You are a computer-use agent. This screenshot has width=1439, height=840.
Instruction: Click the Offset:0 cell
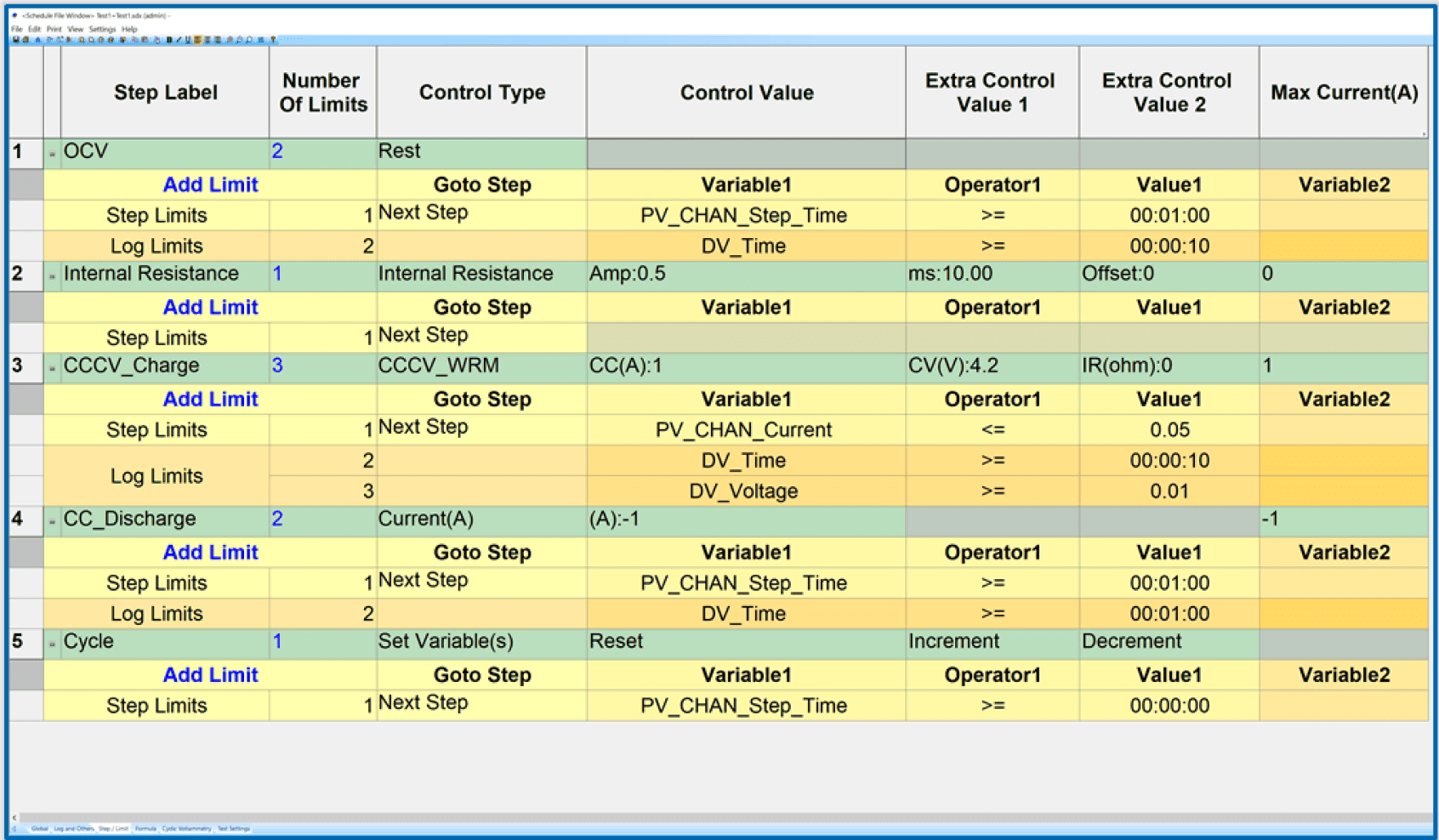pos(1169,275)
